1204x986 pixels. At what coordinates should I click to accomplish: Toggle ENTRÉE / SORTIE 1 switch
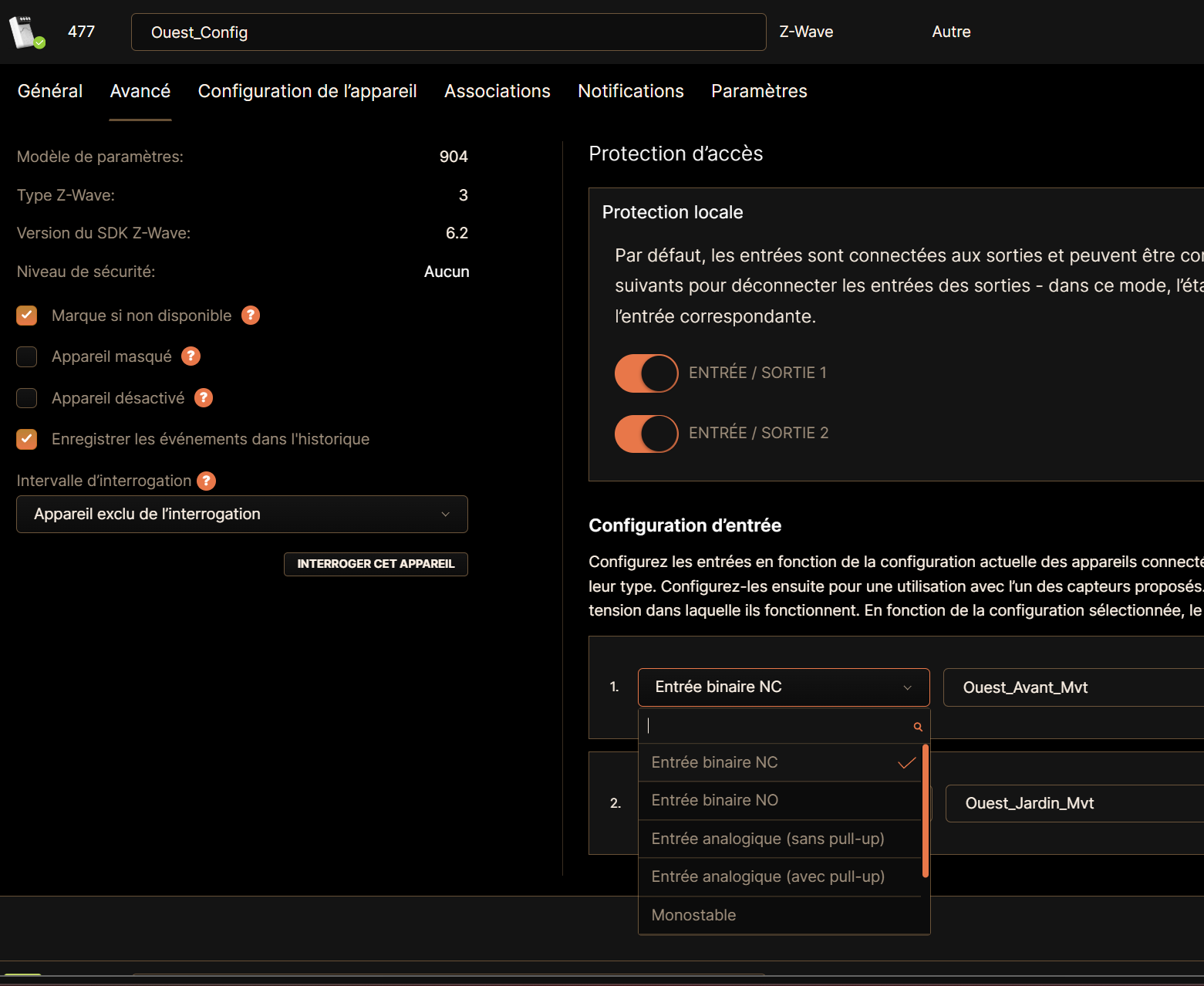(646, 373)
